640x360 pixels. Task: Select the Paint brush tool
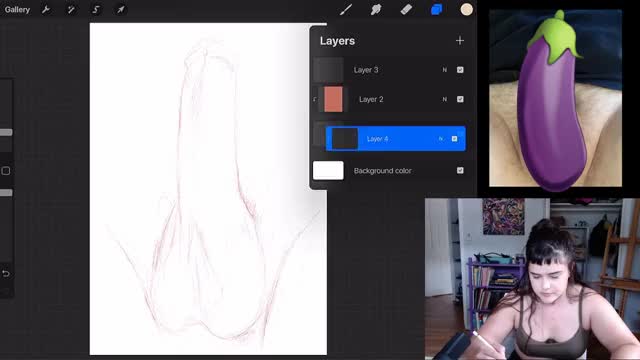(346, 9)
